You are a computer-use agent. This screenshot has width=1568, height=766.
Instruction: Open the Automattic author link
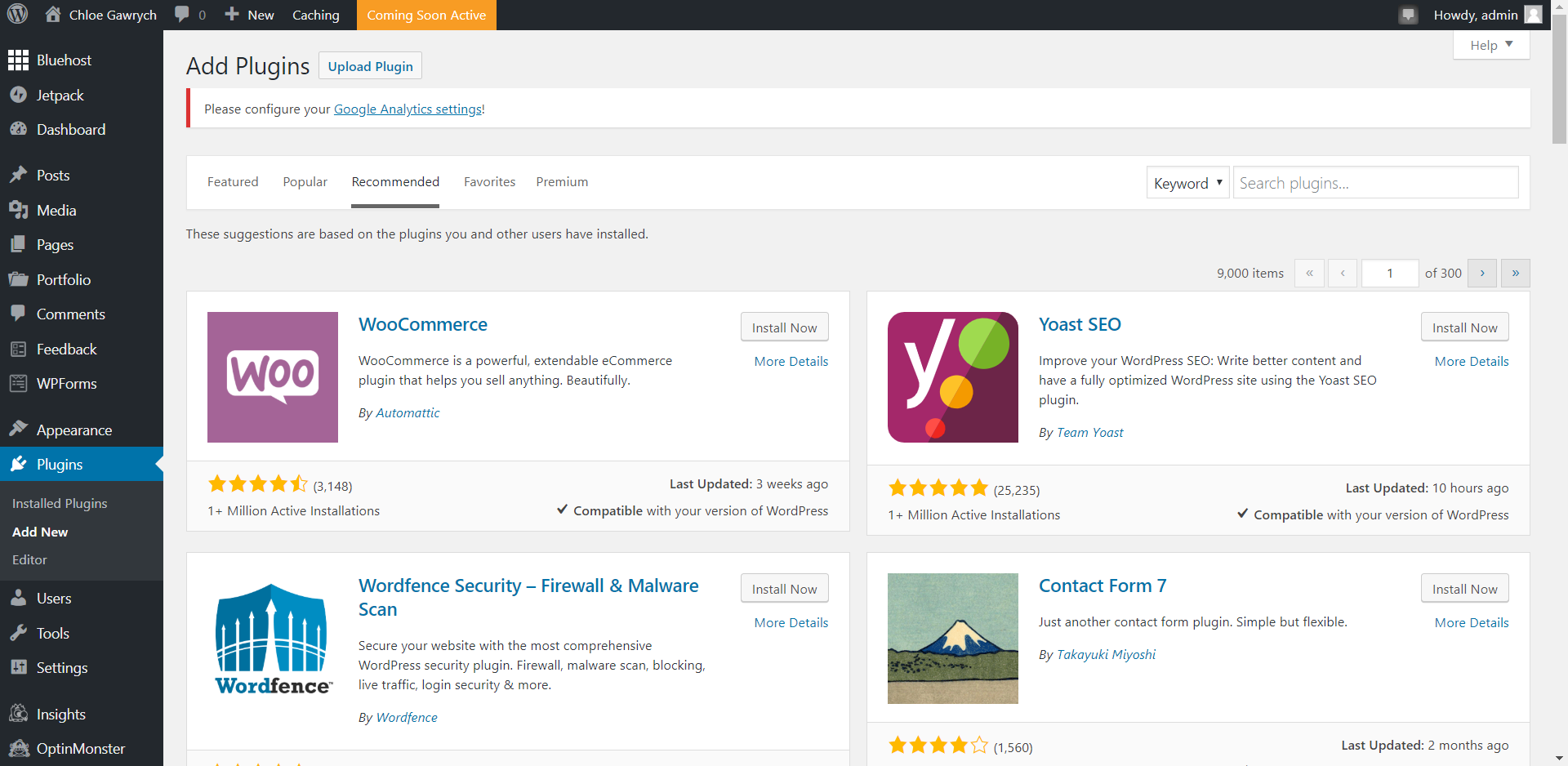[408, 412]
